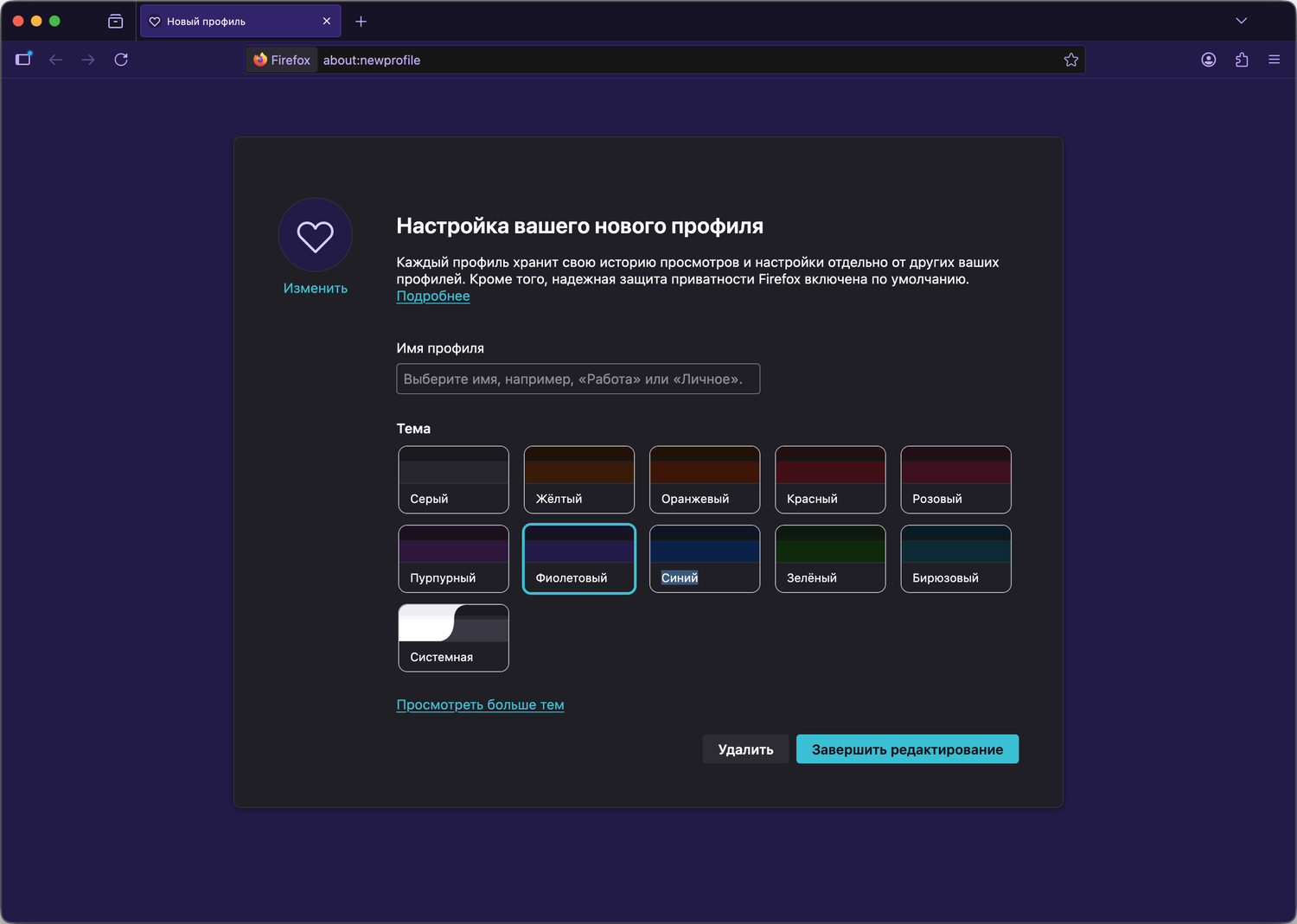
Task: Select the Новый профиль tab
Action: [240, 22]
